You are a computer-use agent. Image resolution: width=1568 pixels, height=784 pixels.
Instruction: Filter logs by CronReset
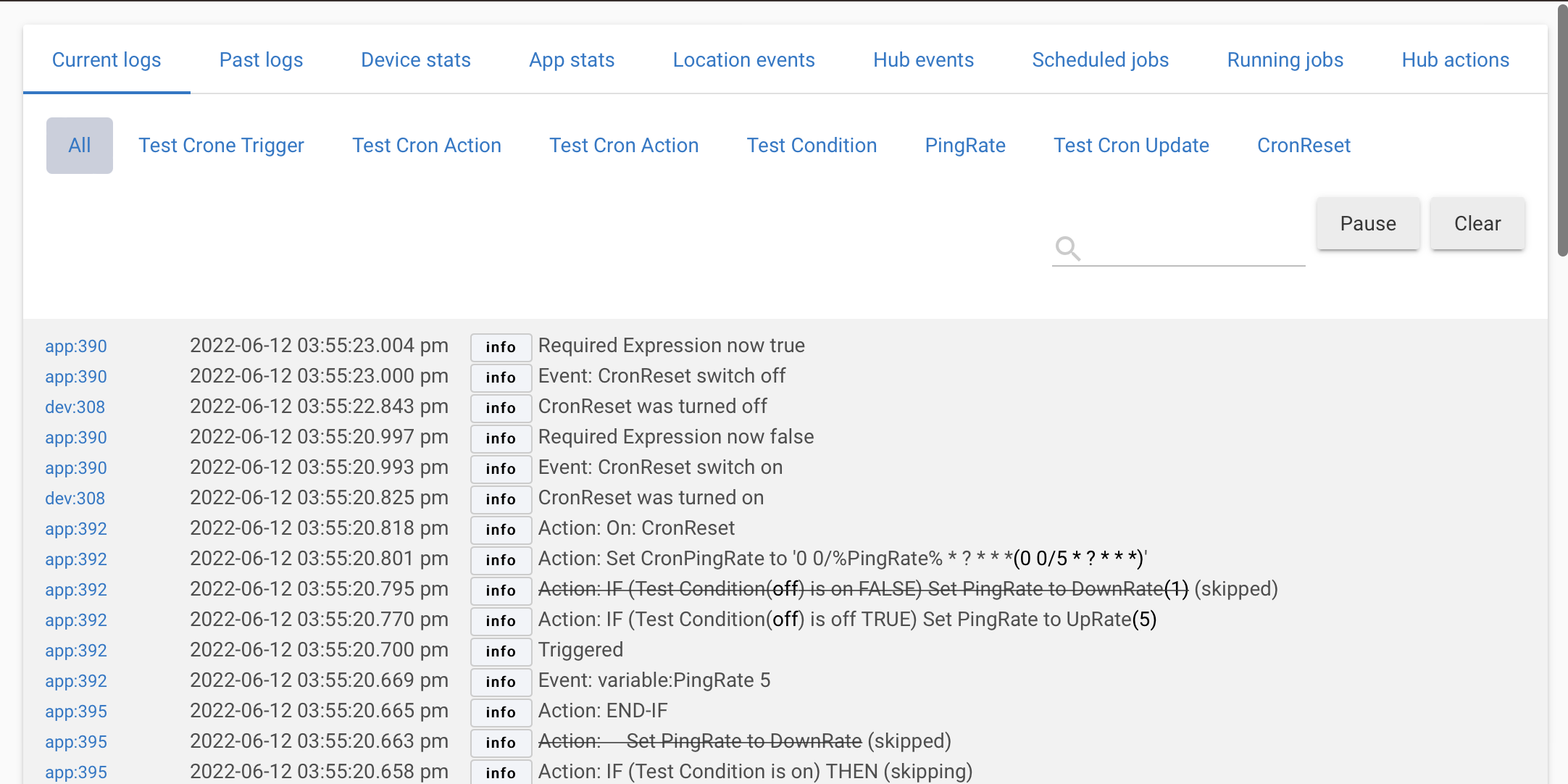(x=1304, y=146)
